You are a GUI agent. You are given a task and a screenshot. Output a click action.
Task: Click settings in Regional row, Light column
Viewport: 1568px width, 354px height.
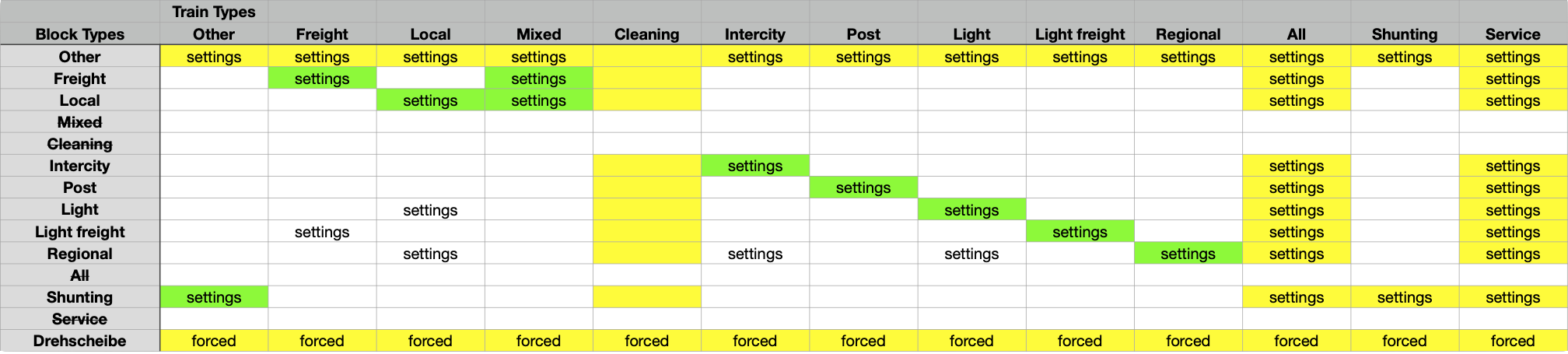971,254
